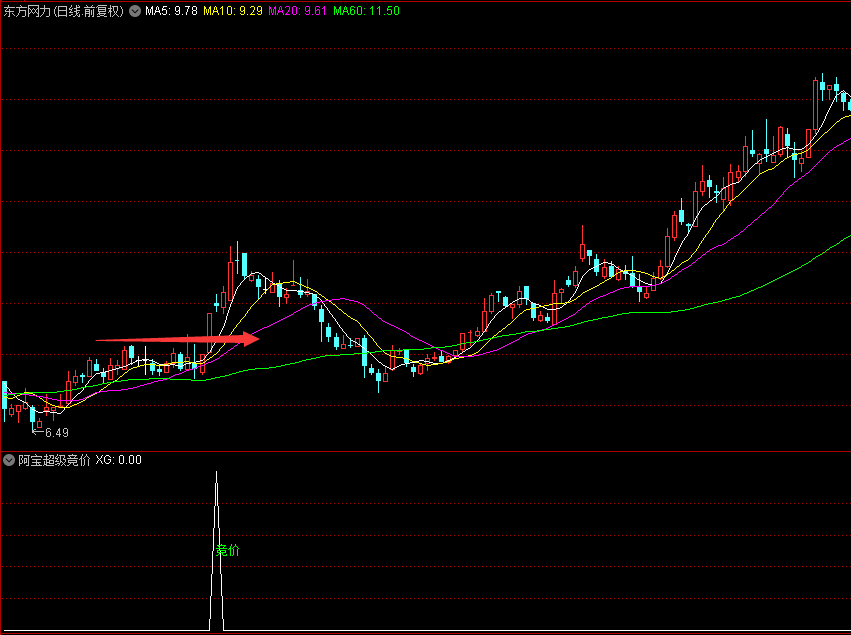Click the 6.49 lowest price marker
This screenshot has width=851, height=635.
tap(56, 433)
